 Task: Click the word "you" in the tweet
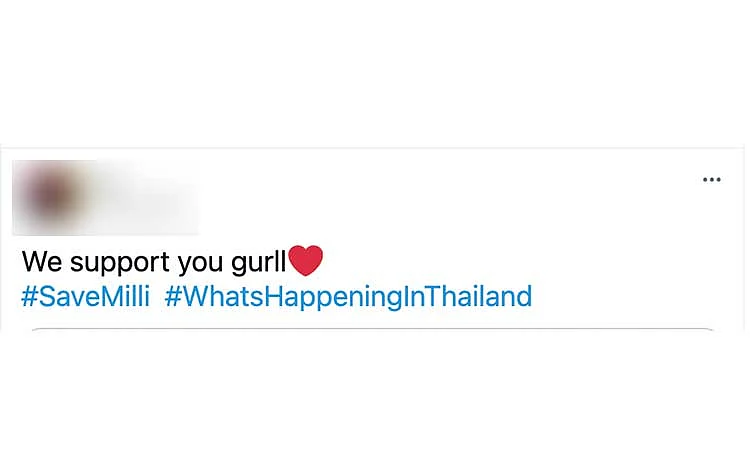[200, 264]
